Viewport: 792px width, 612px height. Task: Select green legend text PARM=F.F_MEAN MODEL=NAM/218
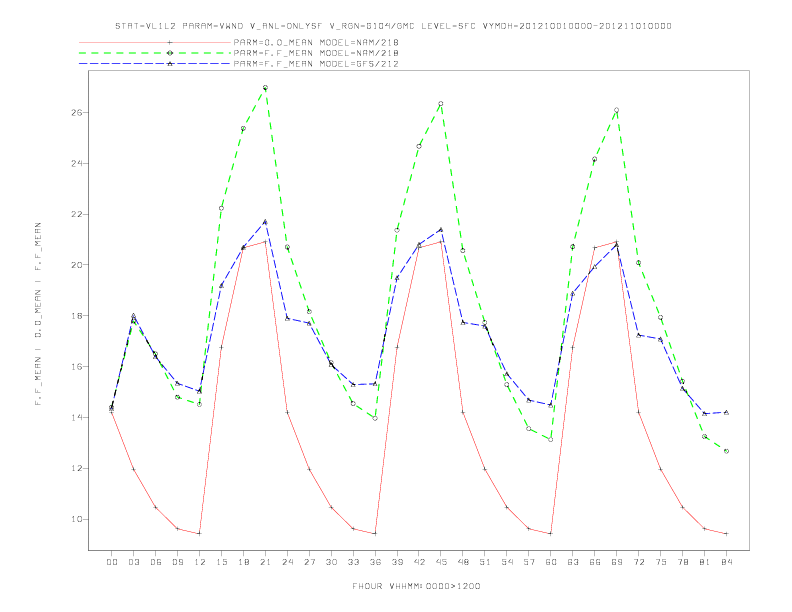click(316, 53)
